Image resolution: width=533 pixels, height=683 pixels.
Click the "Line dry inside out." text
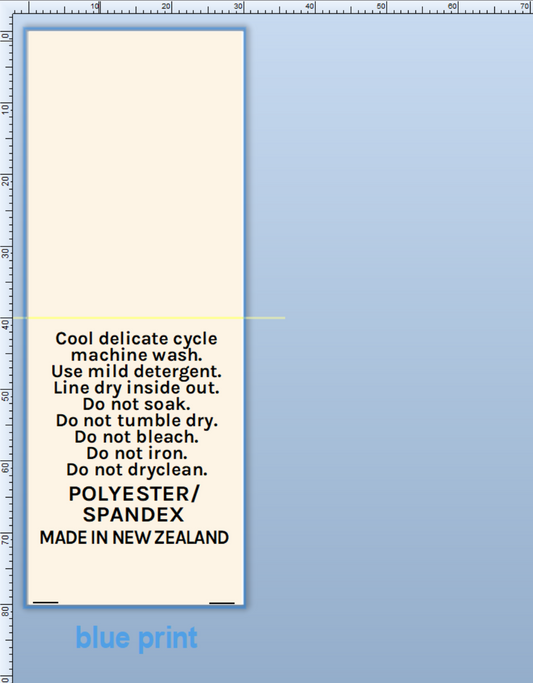136,388
